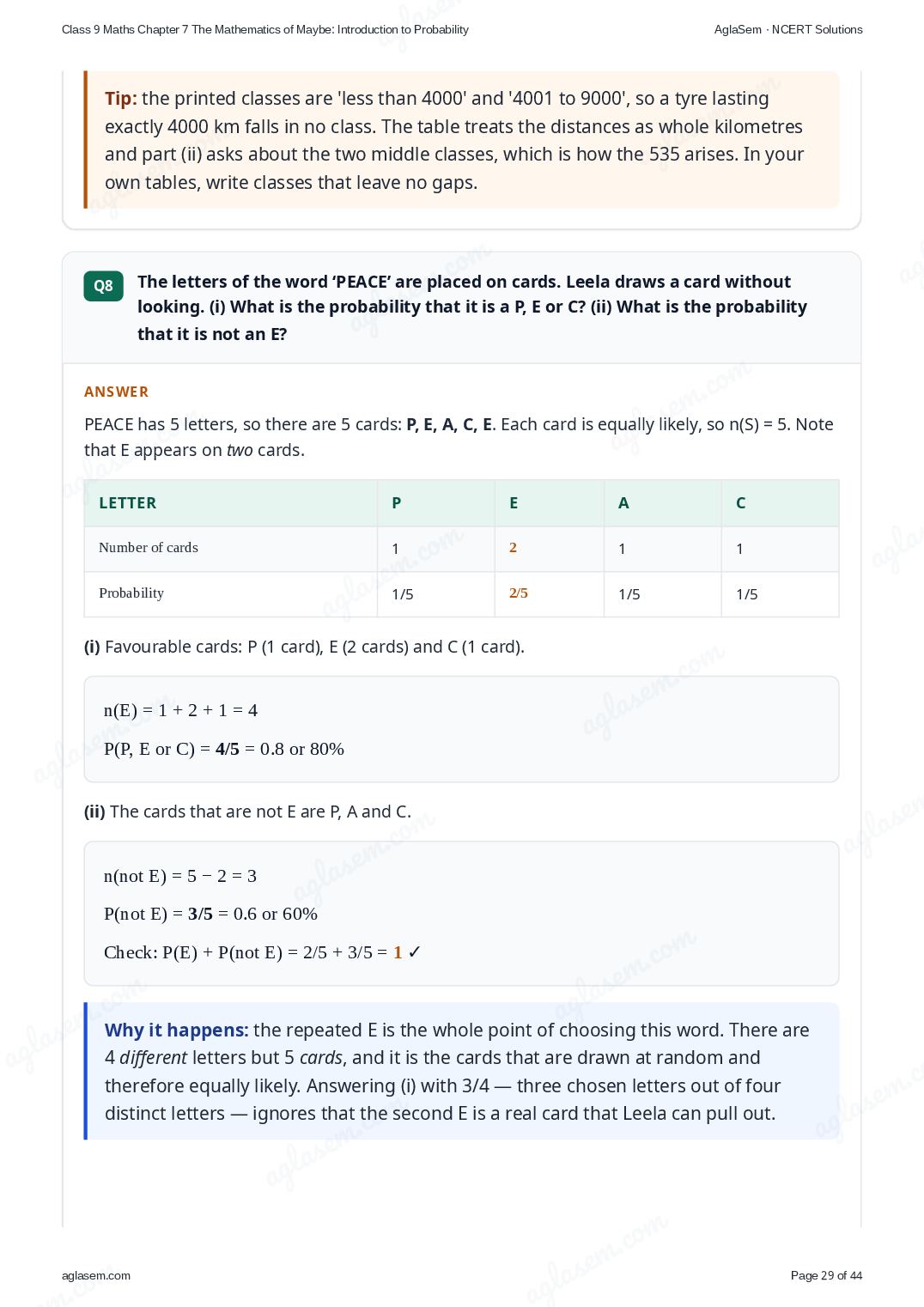Click the n(E) = 1 + 2 + 1 = 4 line
924x1307 pixels.
180,710
